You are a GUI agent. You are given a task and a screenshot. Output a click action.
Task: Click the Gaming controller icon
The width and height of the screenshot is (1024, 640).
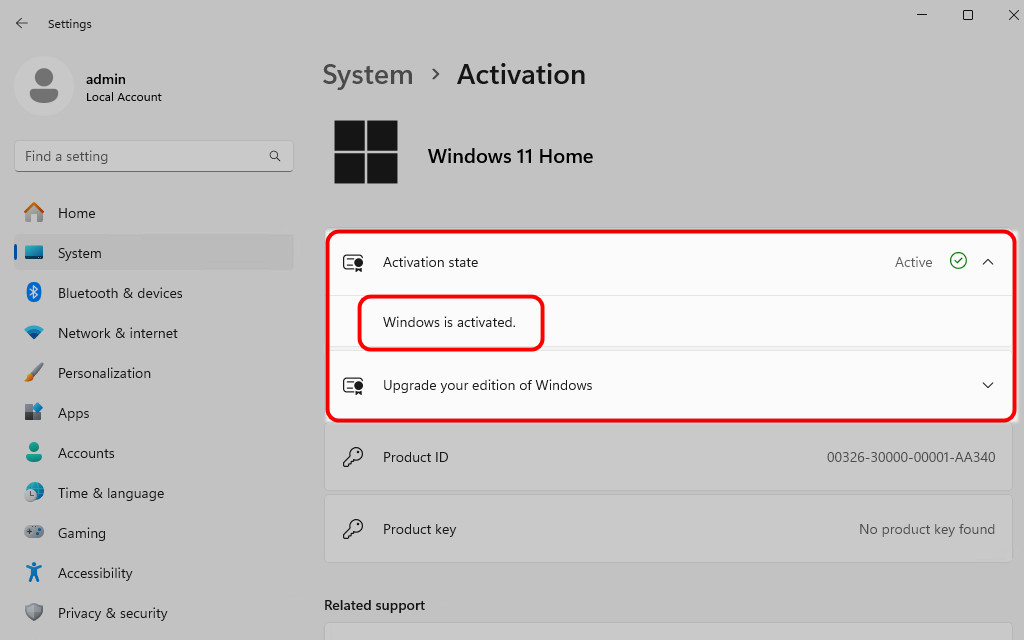[34, 533]
